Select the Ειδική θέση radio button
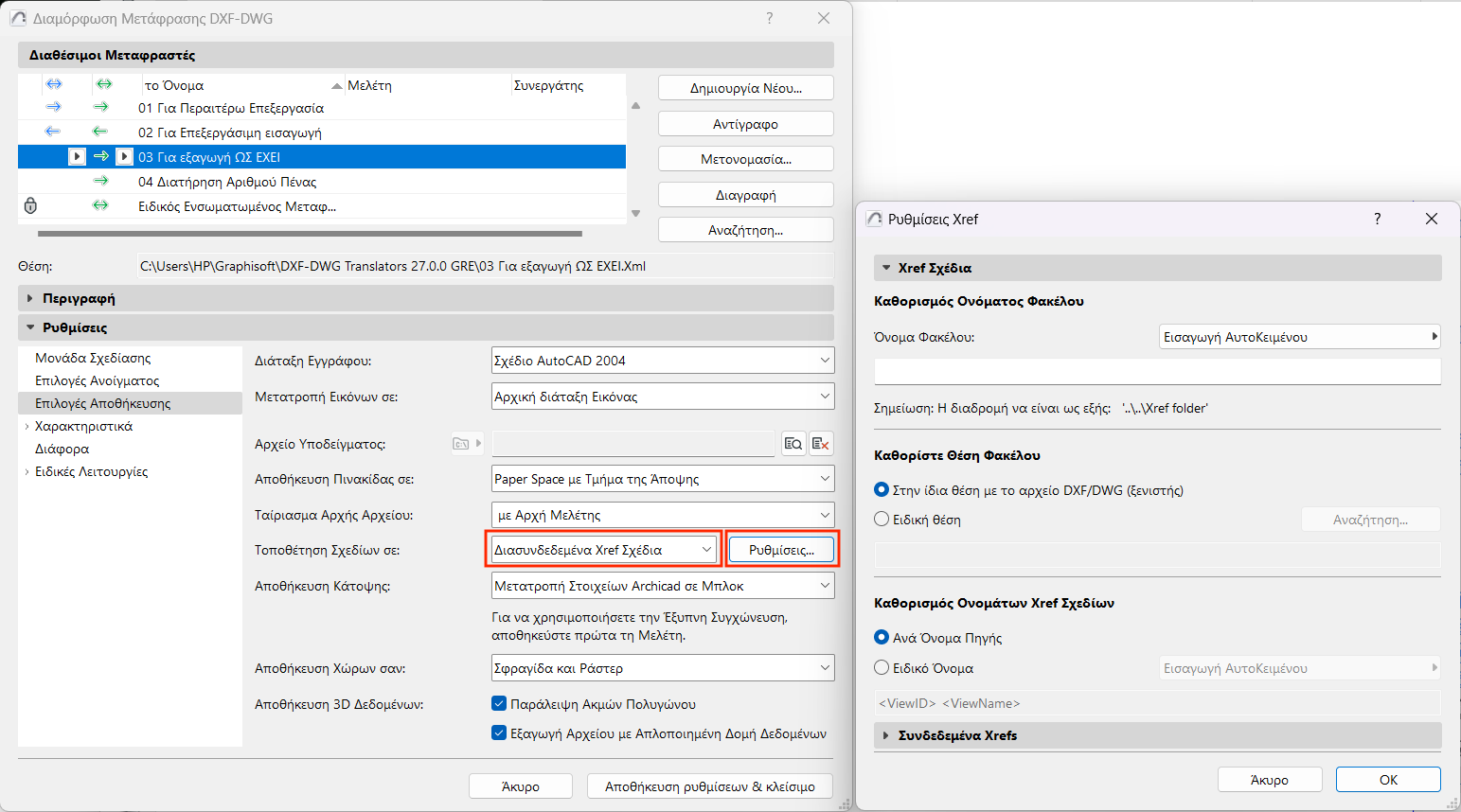Image resolution: width=1461 pixels, height=812 pixels. point(882,520)
